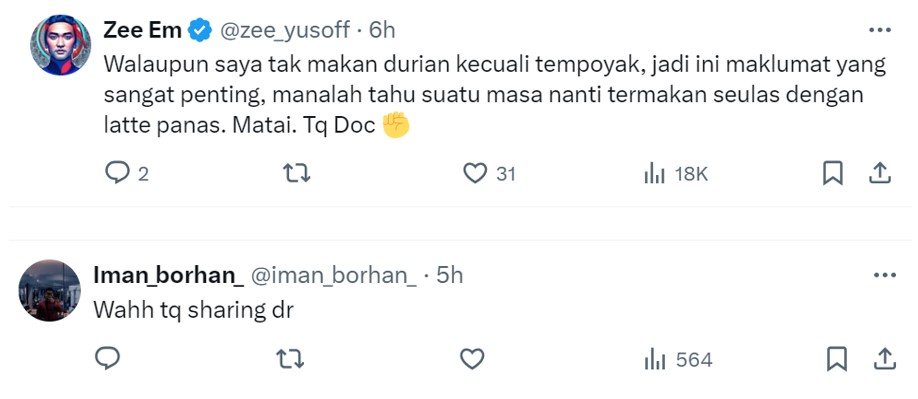The height and width of the screenshot is (399, 918).
Task: Open more options on Iman_borhan_'s reply
Action: [x=885, y=274]
